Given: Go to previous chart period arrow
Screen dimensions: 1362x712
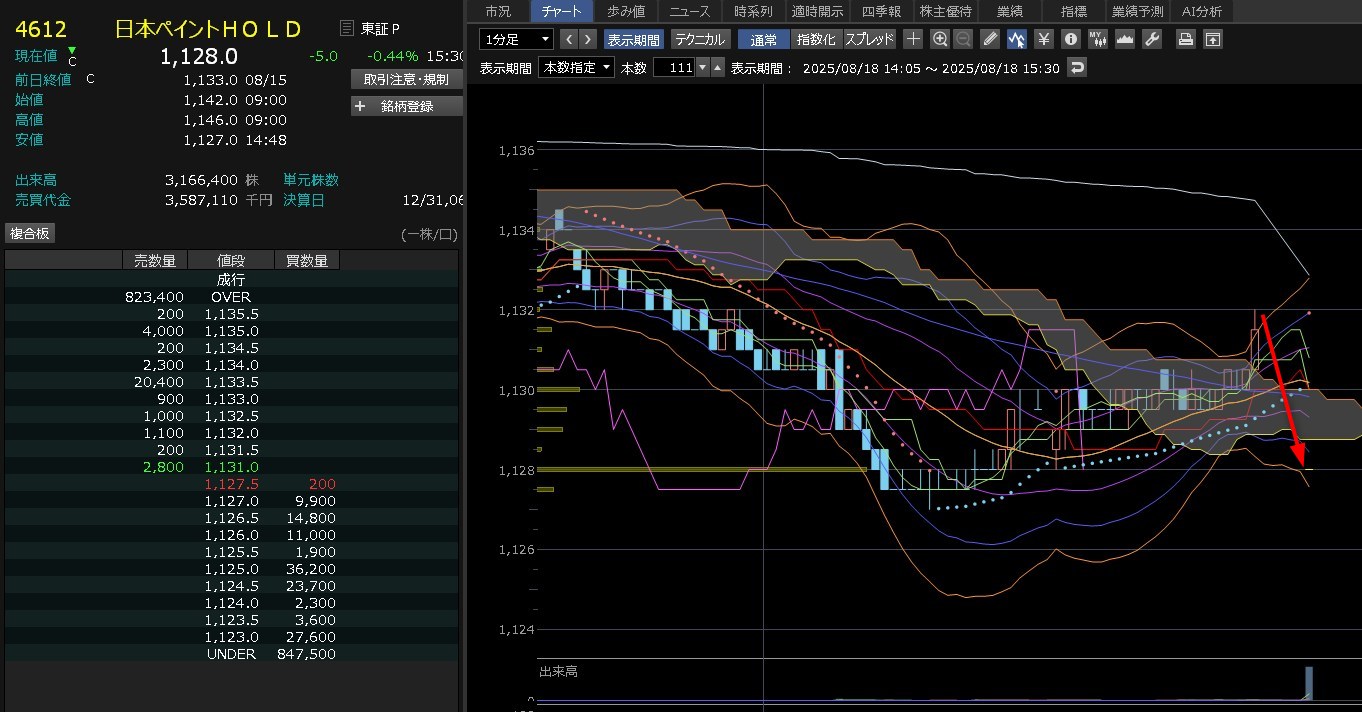Looking at the screenshot, I should (x=569, y=39).
